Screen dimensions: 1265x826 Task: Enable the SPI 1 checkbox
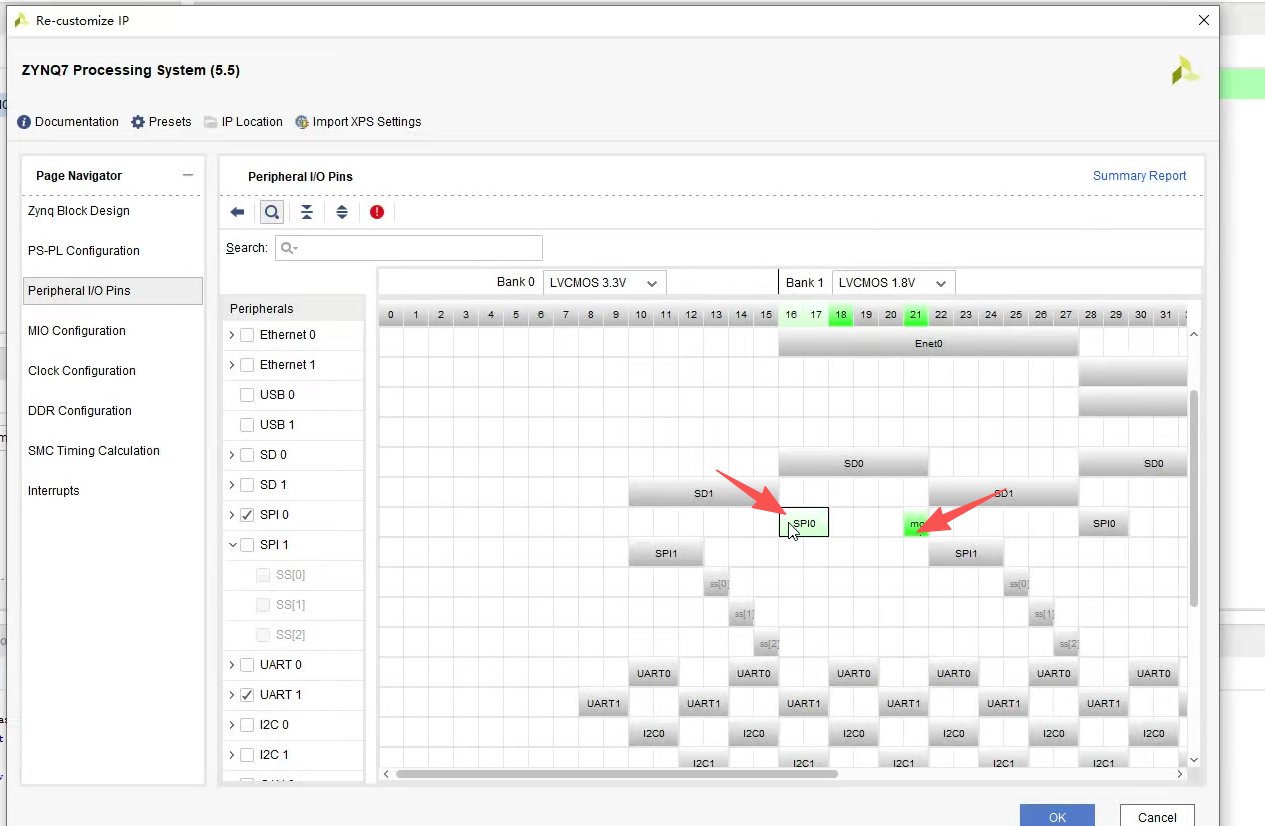[247, 545]
